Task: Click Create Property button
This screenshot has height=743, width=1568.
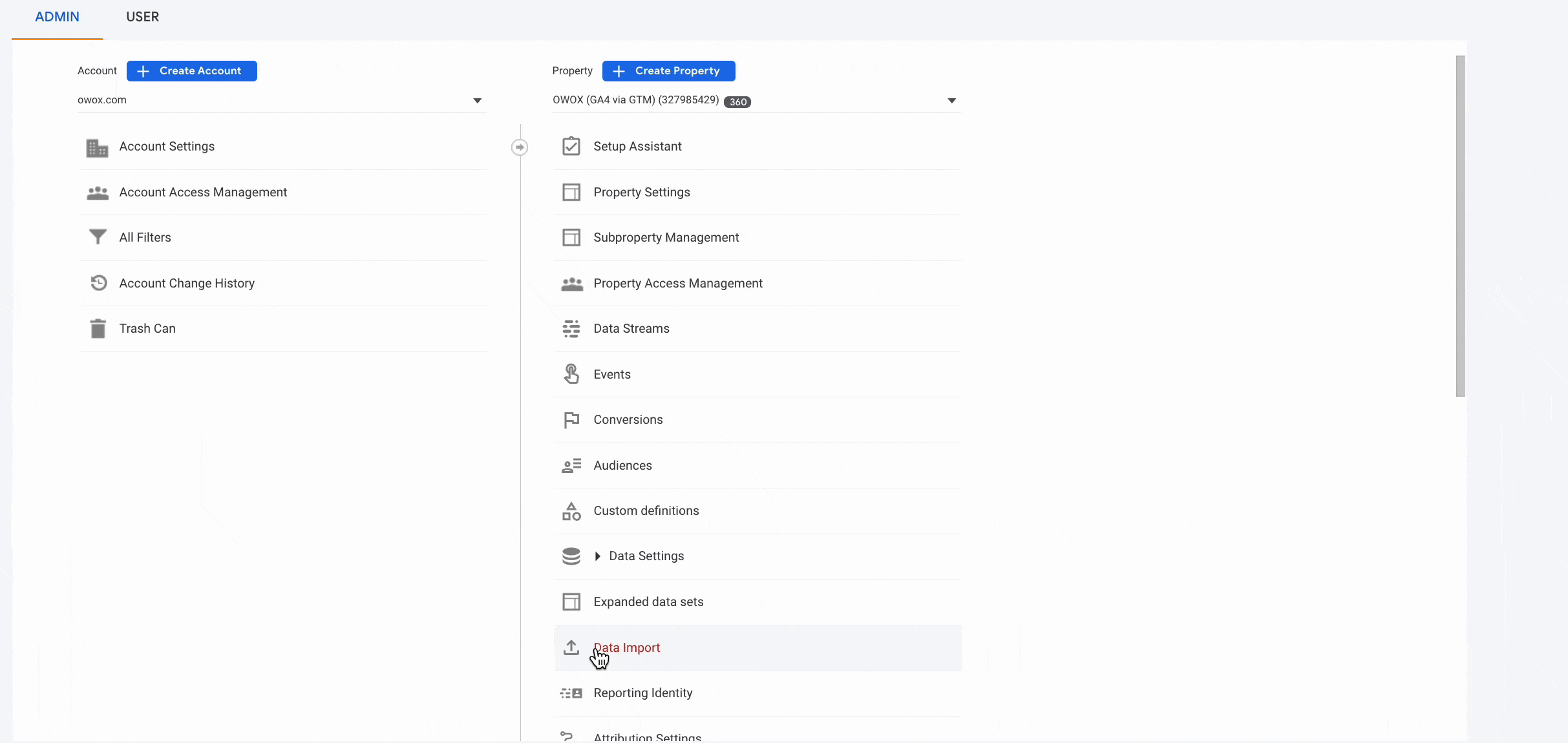Action: click(668, 70)
